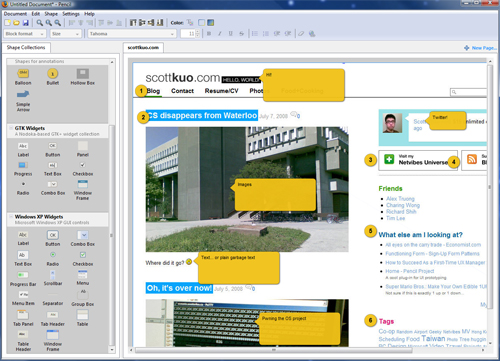This screenshot has height=361, width=500.
Task: Select the Windows XP Progress Bar widget
Action: coord(23,279)
